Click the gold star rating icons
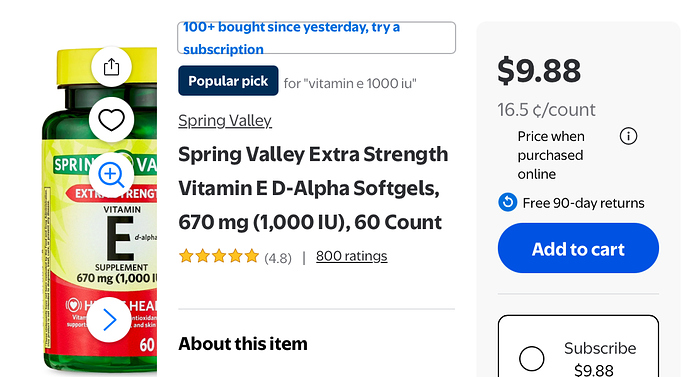This screenshot has width=690, height=377. coord(219,256)
